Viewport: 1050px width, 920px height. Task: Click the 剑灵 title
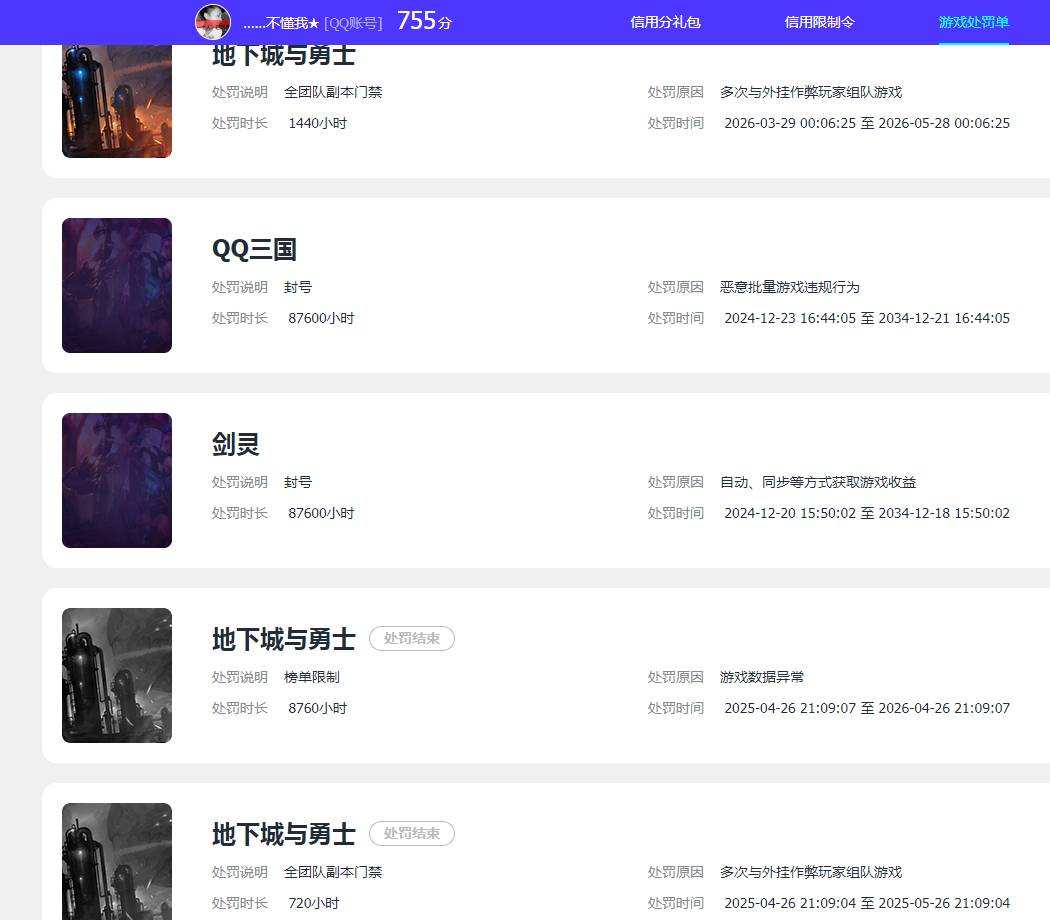236,444
